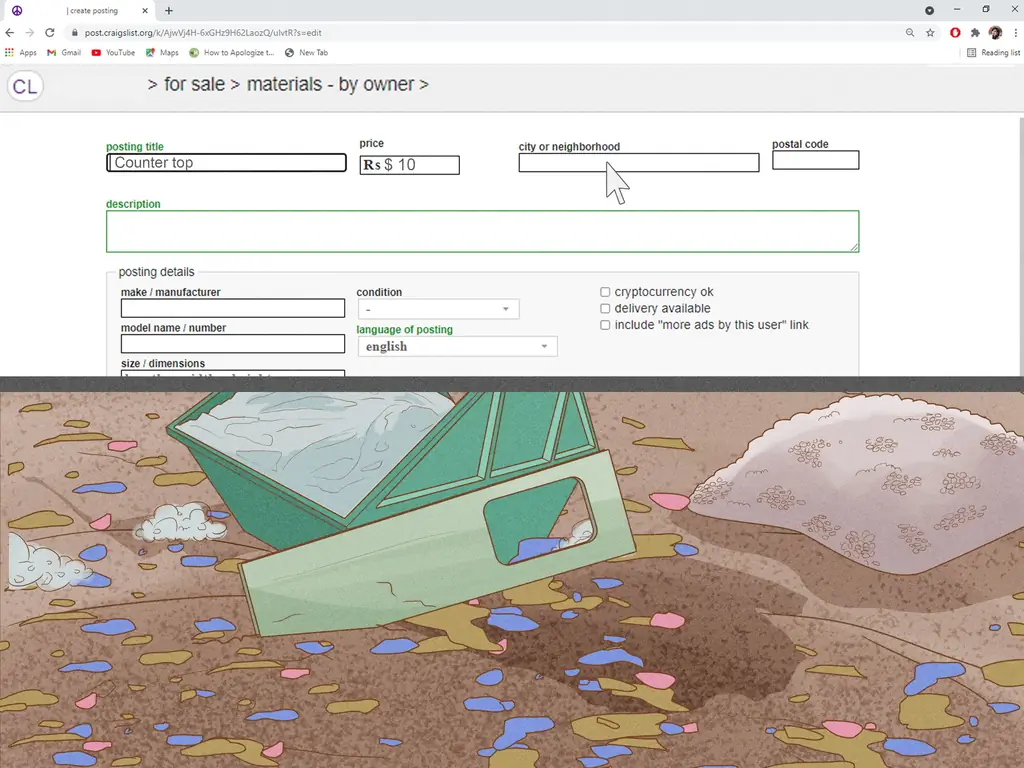The width and height of the screenshot is (1024, 768).
Task: Open the condition dropdown
Action: point(438,309)
